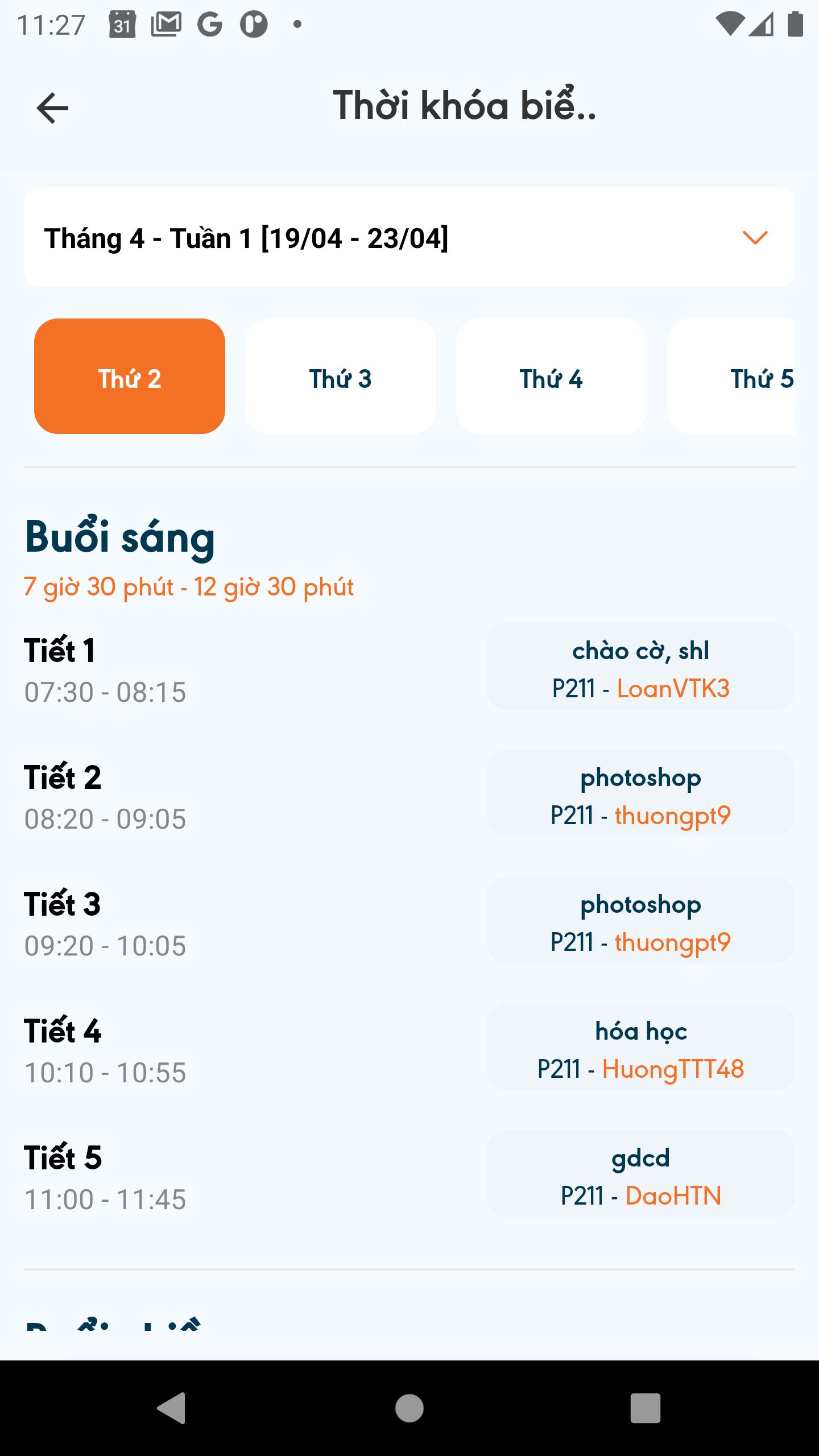The width and height of the screenshot is (819, 1456).
Task: Switch to the Thứ 5 tab
Action: point(731,376)
